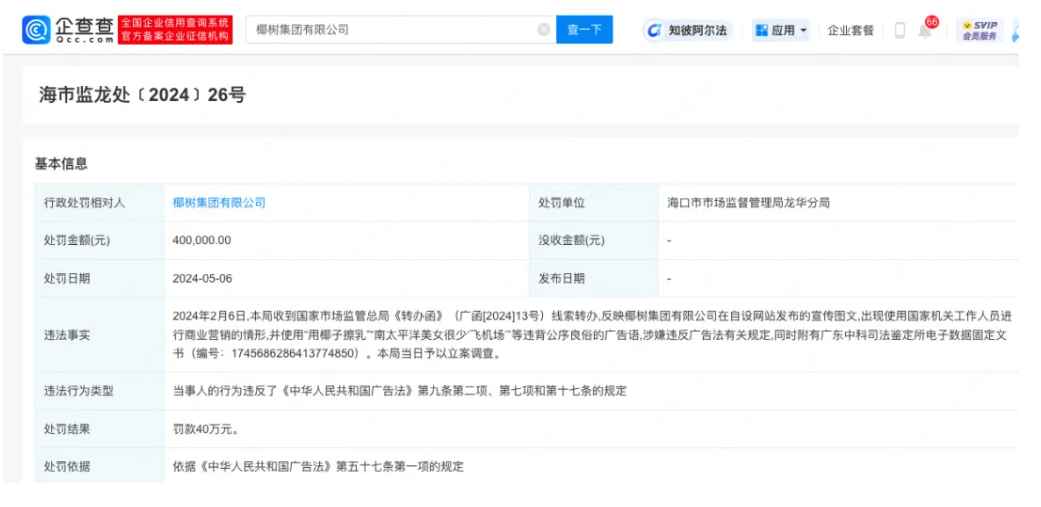
Task: Click the 违法事实 description text
Action: coord(590,334)
